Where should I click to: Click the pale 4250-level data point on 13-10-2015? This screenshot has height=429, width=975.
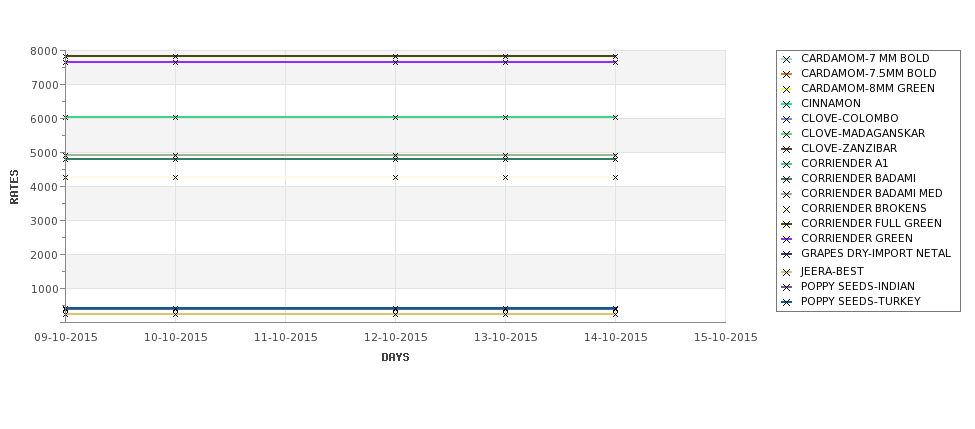click(x=505, y=177)
